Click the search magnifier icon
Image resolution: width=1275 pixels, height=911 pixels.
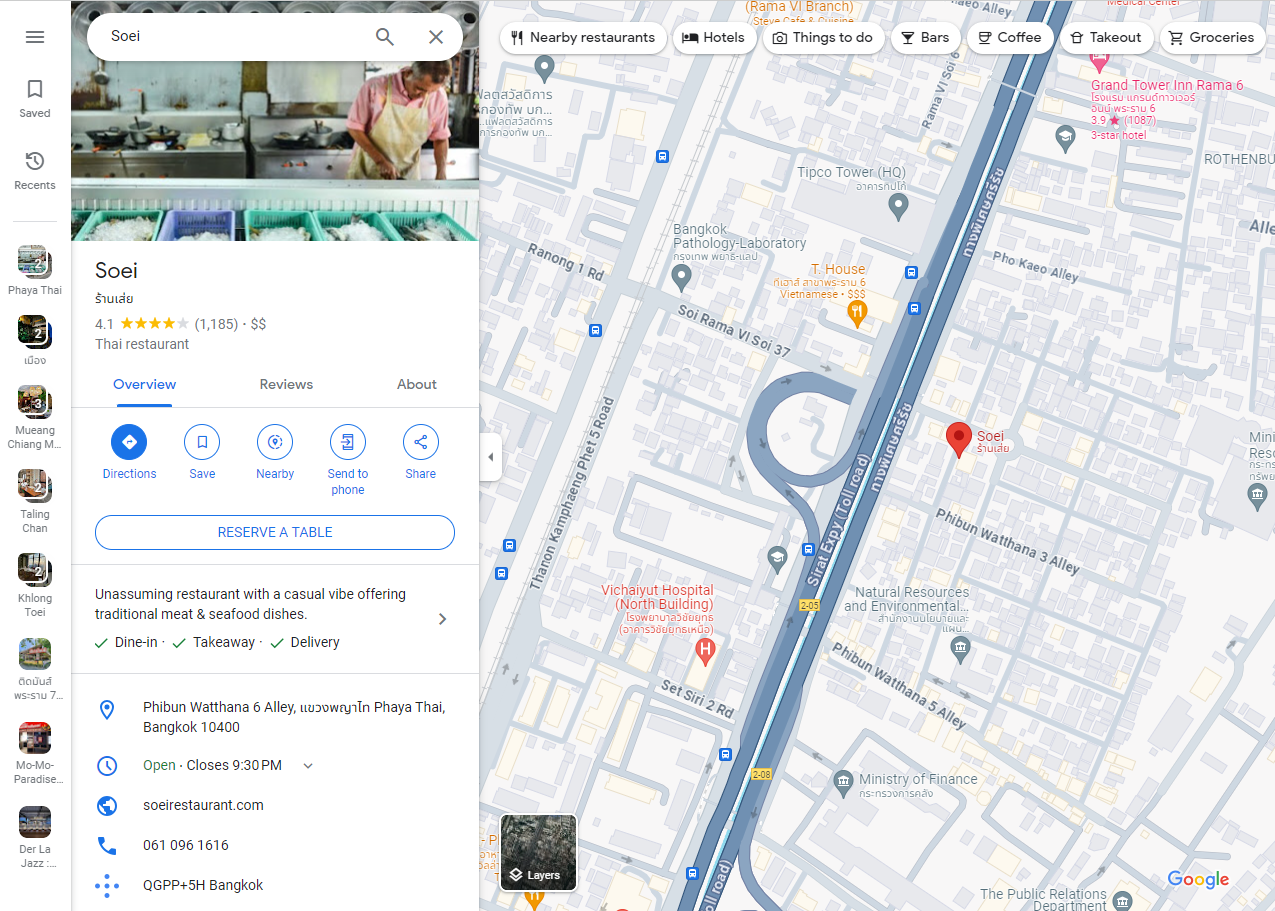click(384, 36)
